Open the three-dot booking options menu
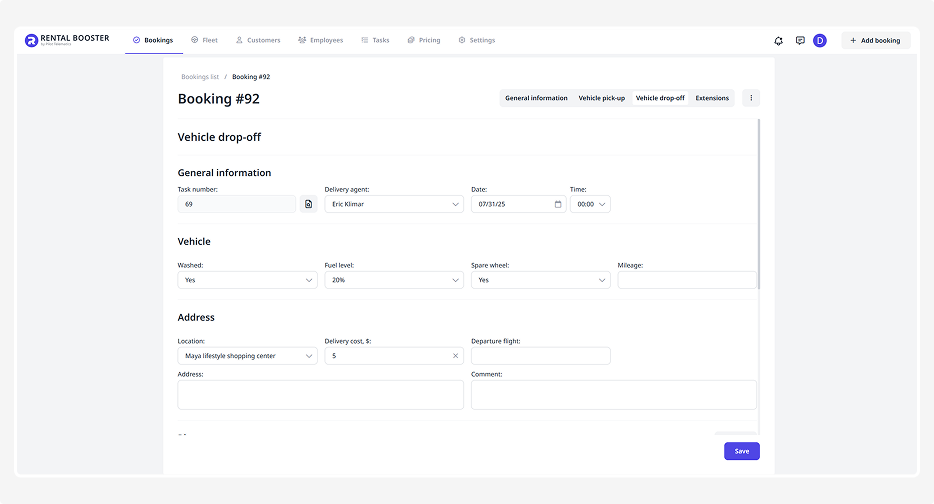This screenshot has width=934, height=504. tap(752, 98)
